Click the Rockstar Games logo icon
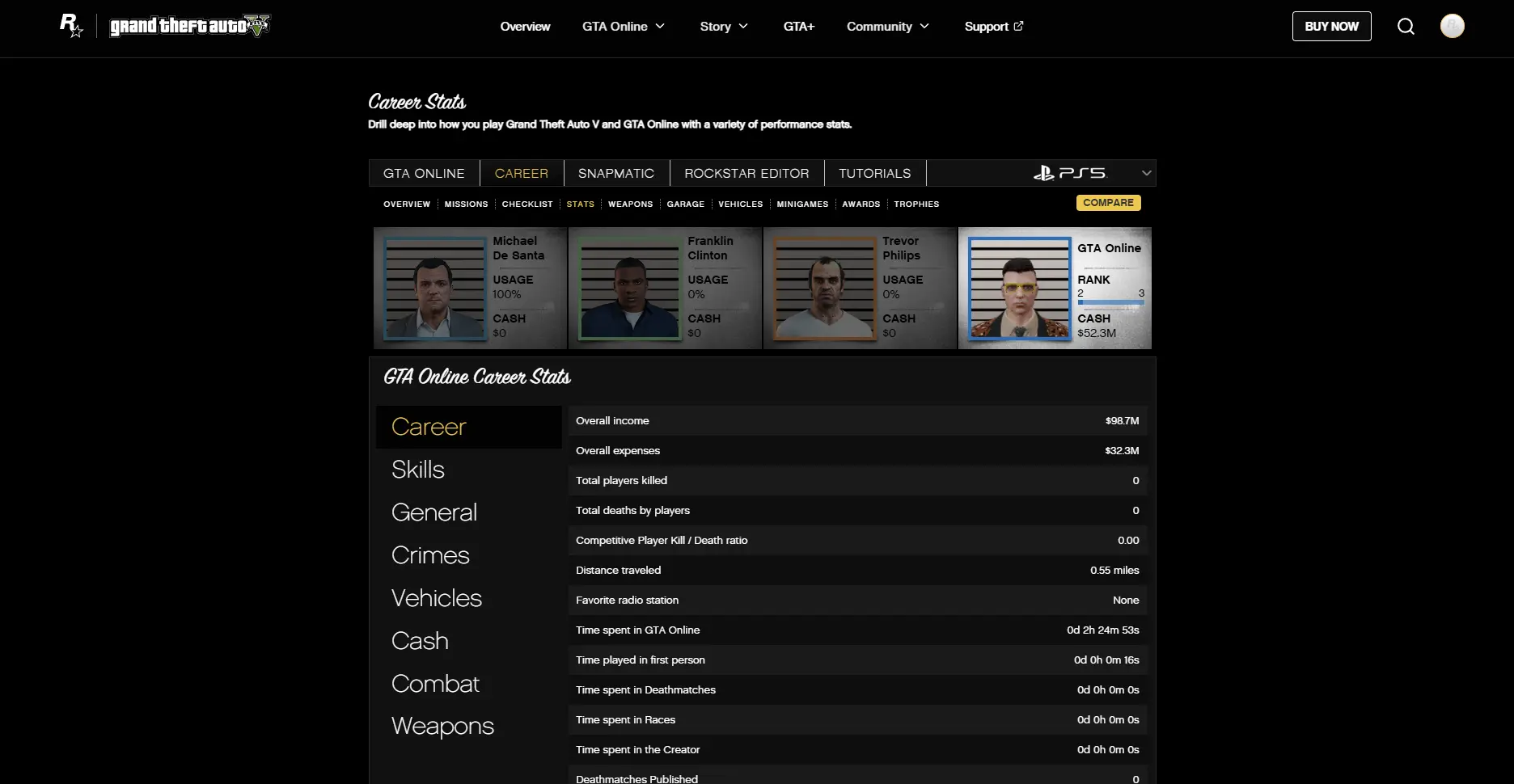The image size is (1514, 784). [71, 26]
